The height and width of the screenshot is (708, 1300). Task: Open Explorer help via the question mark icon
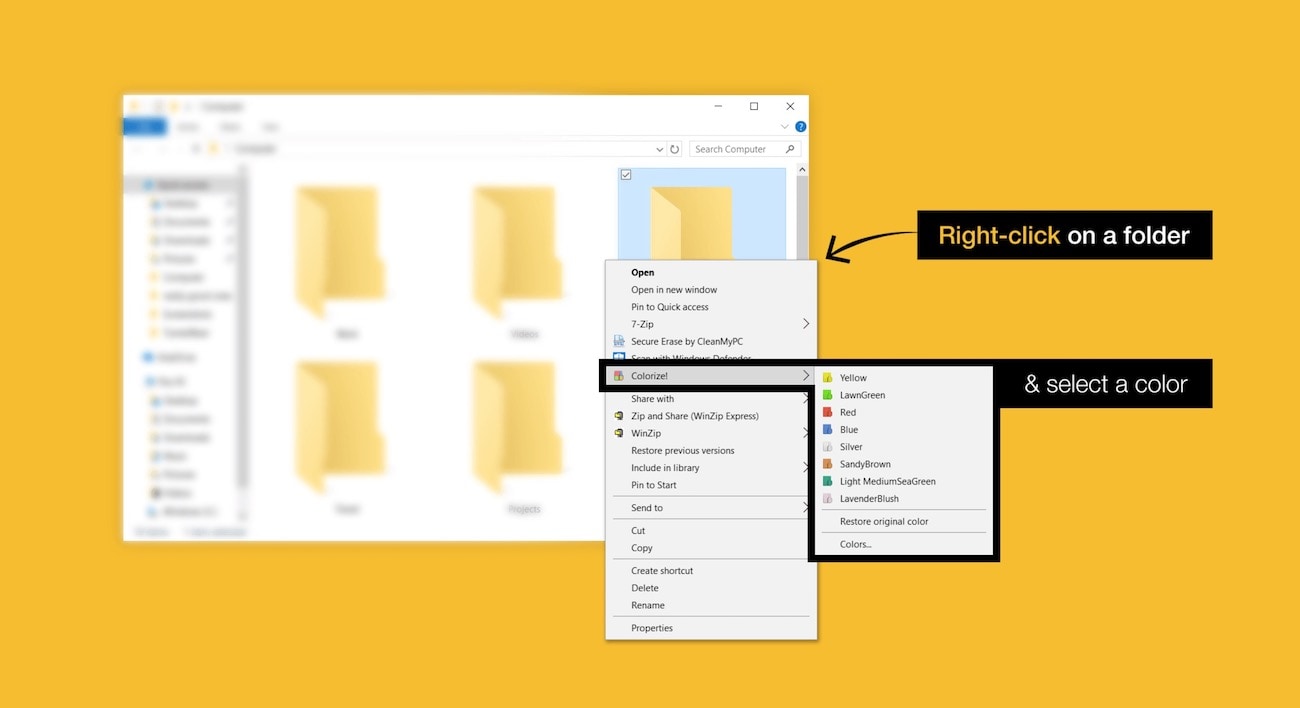tap(799, 127)
